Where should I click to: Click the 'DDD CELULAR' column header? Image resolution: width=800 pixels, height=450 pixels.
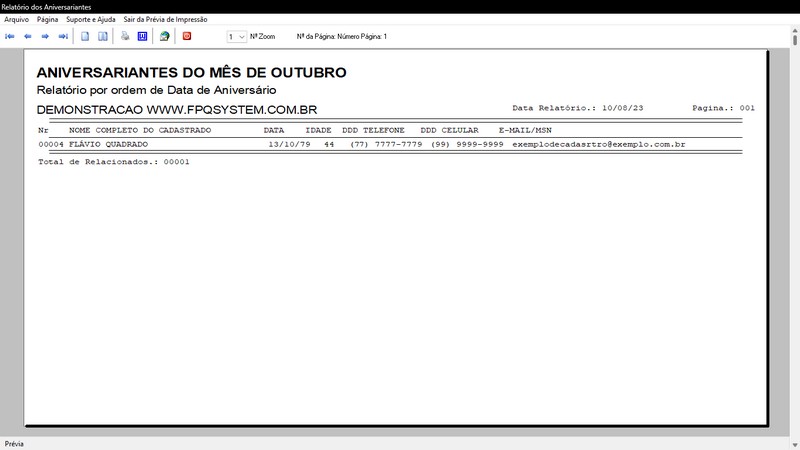pos(449,131)
